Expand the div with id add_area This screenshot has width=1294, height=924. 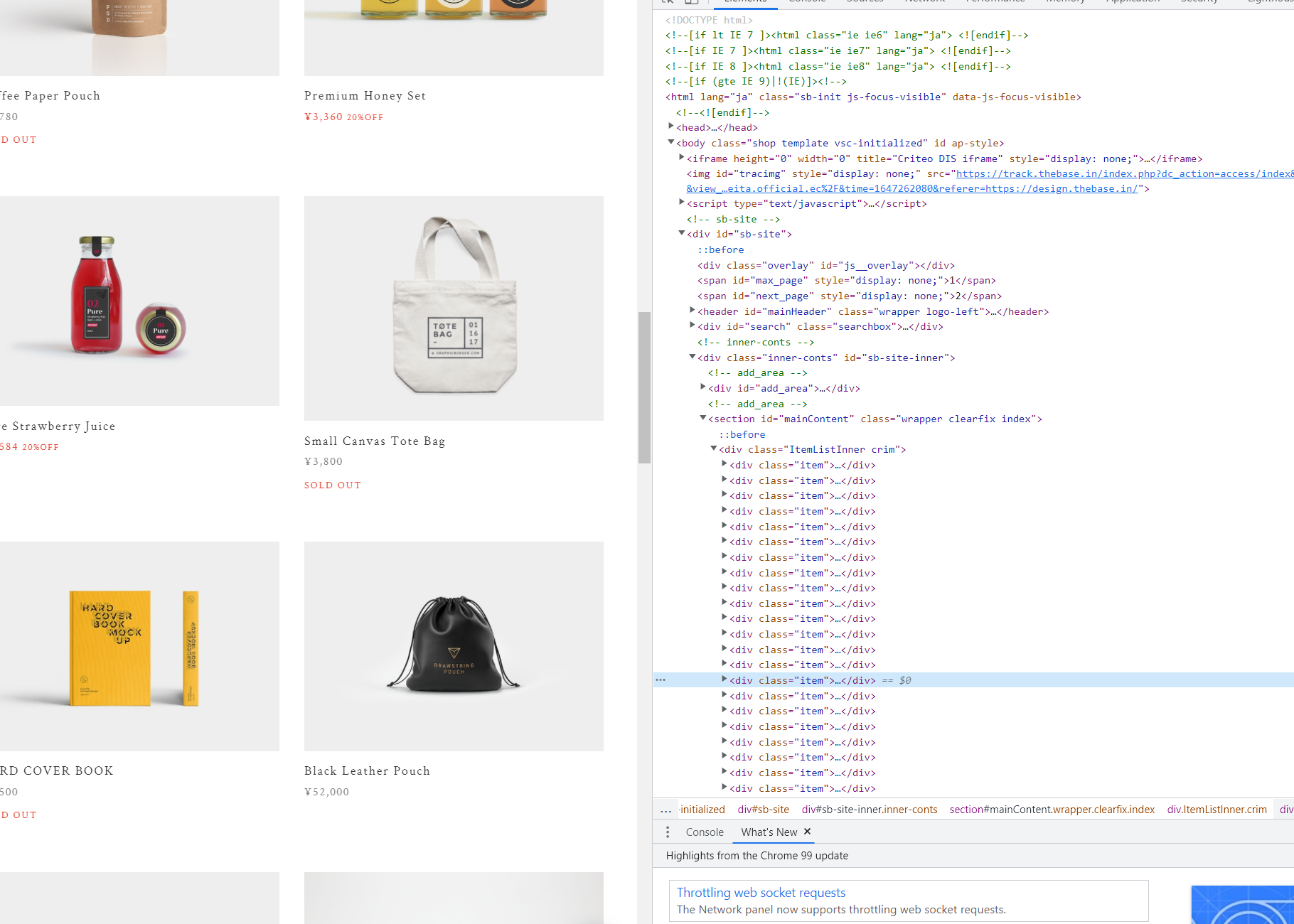coord(702,387)
